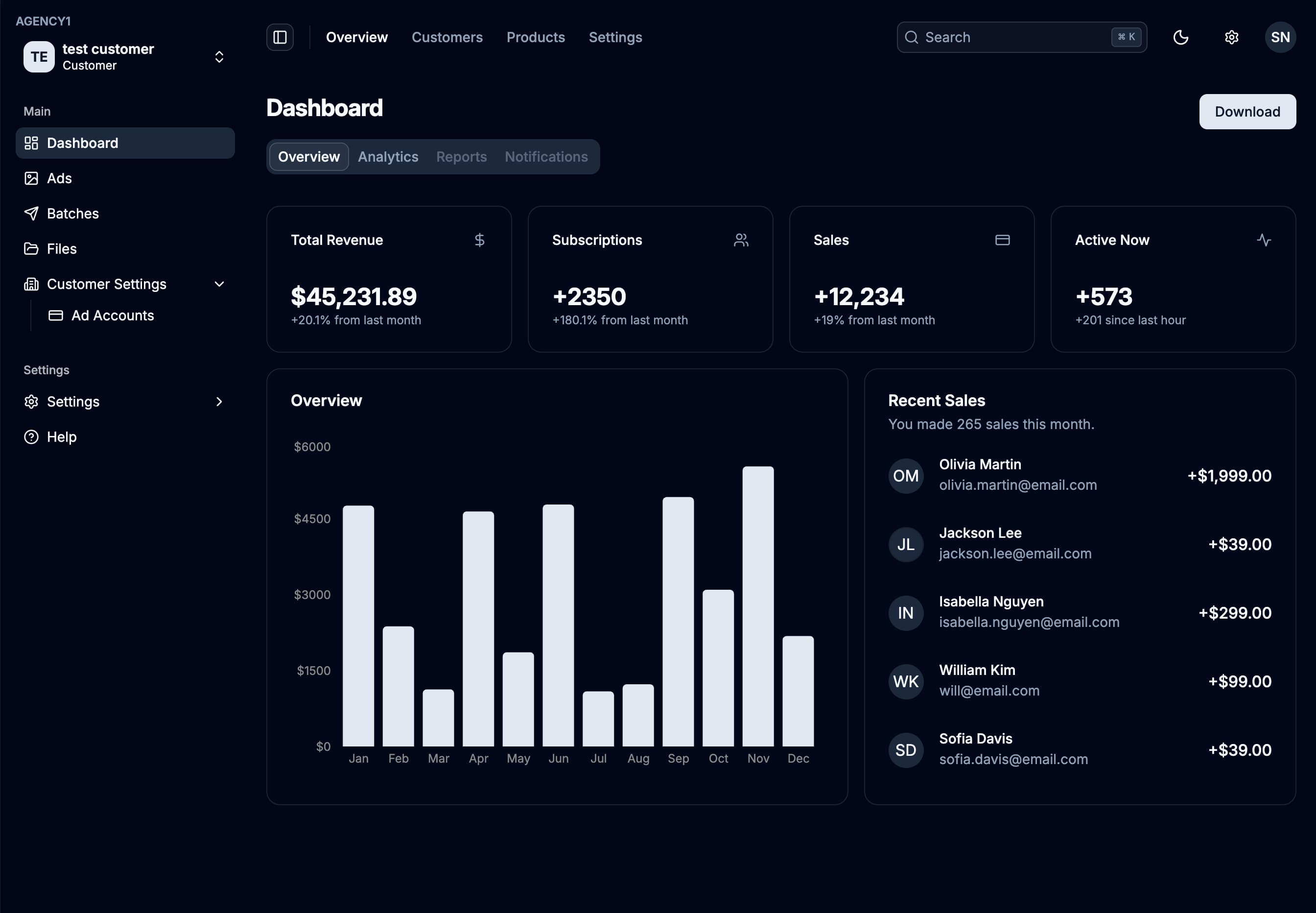Select the Batches sidebar icon

[31, 213]
